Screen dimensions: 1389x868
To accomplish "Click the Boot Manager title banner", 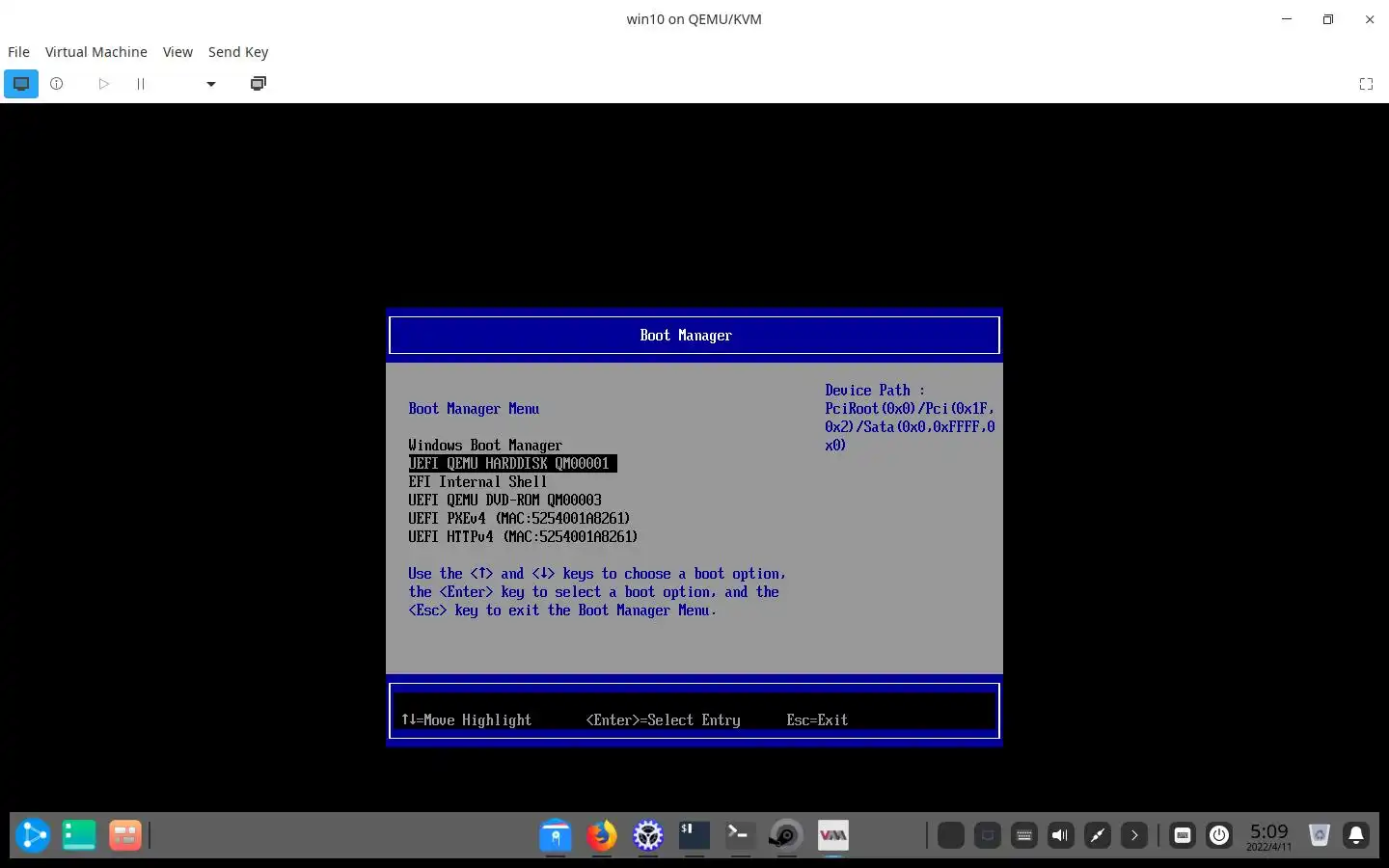I will point(694,336).
